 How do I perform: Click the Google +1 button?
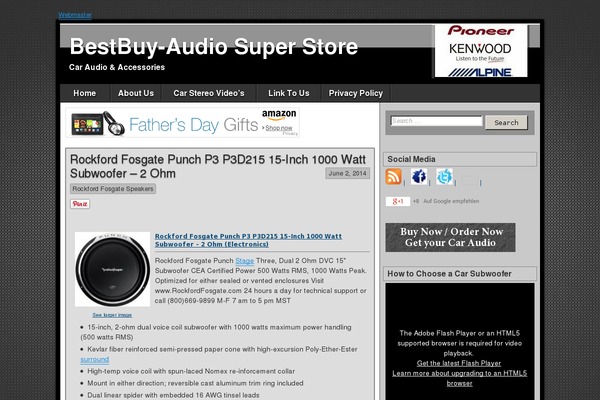pyautogui.click(x=398, y=201)
